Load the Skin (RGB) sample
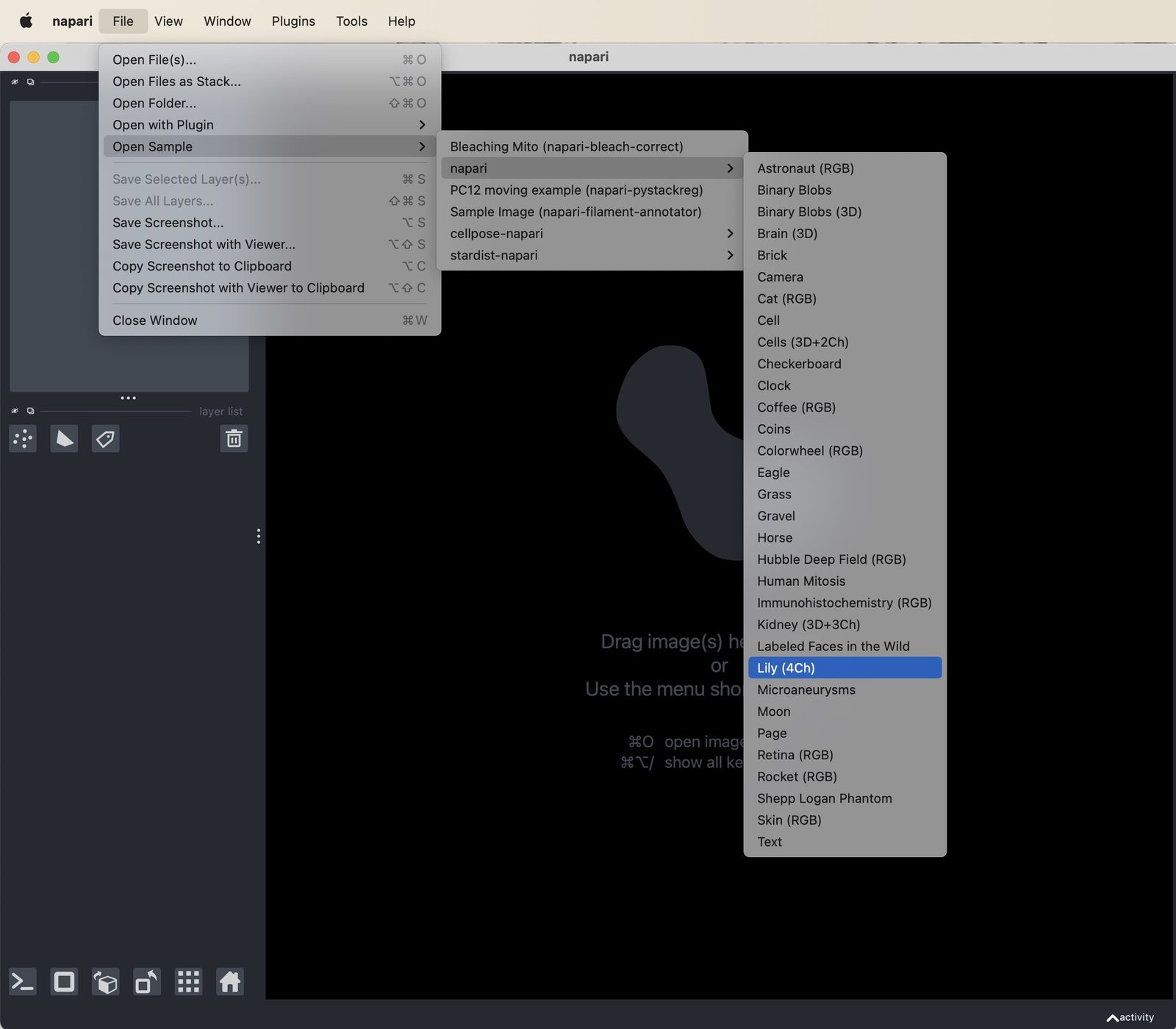Image resolution: width=1176 pixels, height=1029 pixels. (x=845, y=820)
